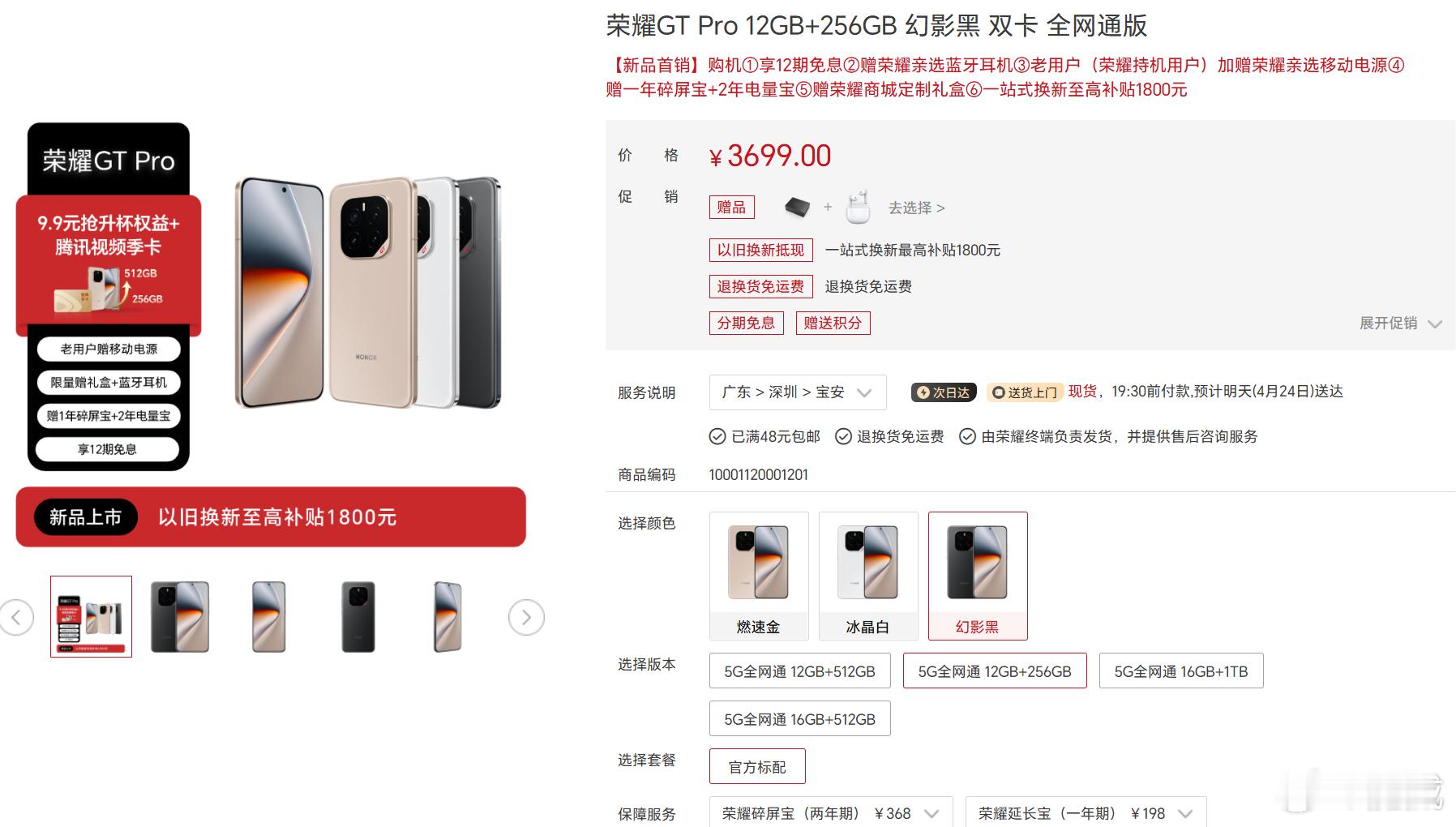
Task: Click the 退换货免运费 checkmark icon
Action: click(x=843, y=437)
